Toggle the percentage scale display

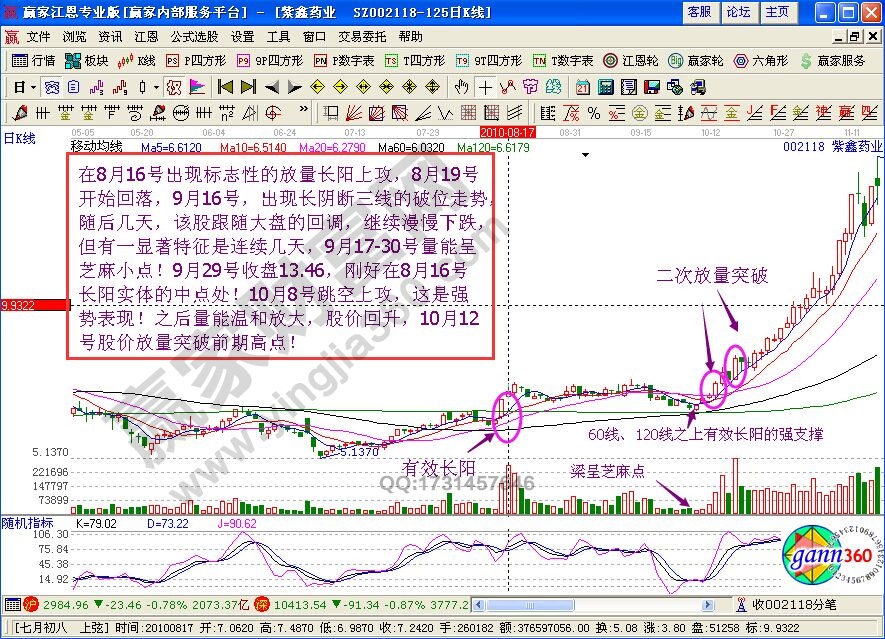click(592, 113)
